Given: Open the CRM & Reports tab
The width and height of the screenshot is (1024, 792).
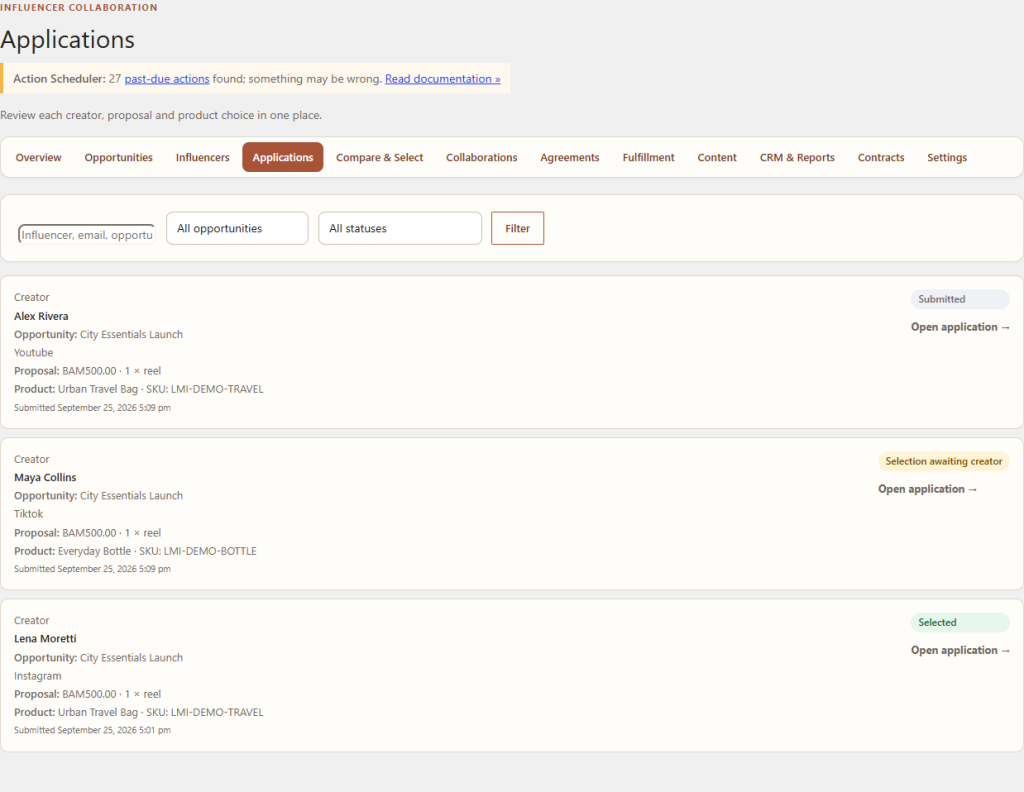Looking at the screenshot, I should point(797,157).
